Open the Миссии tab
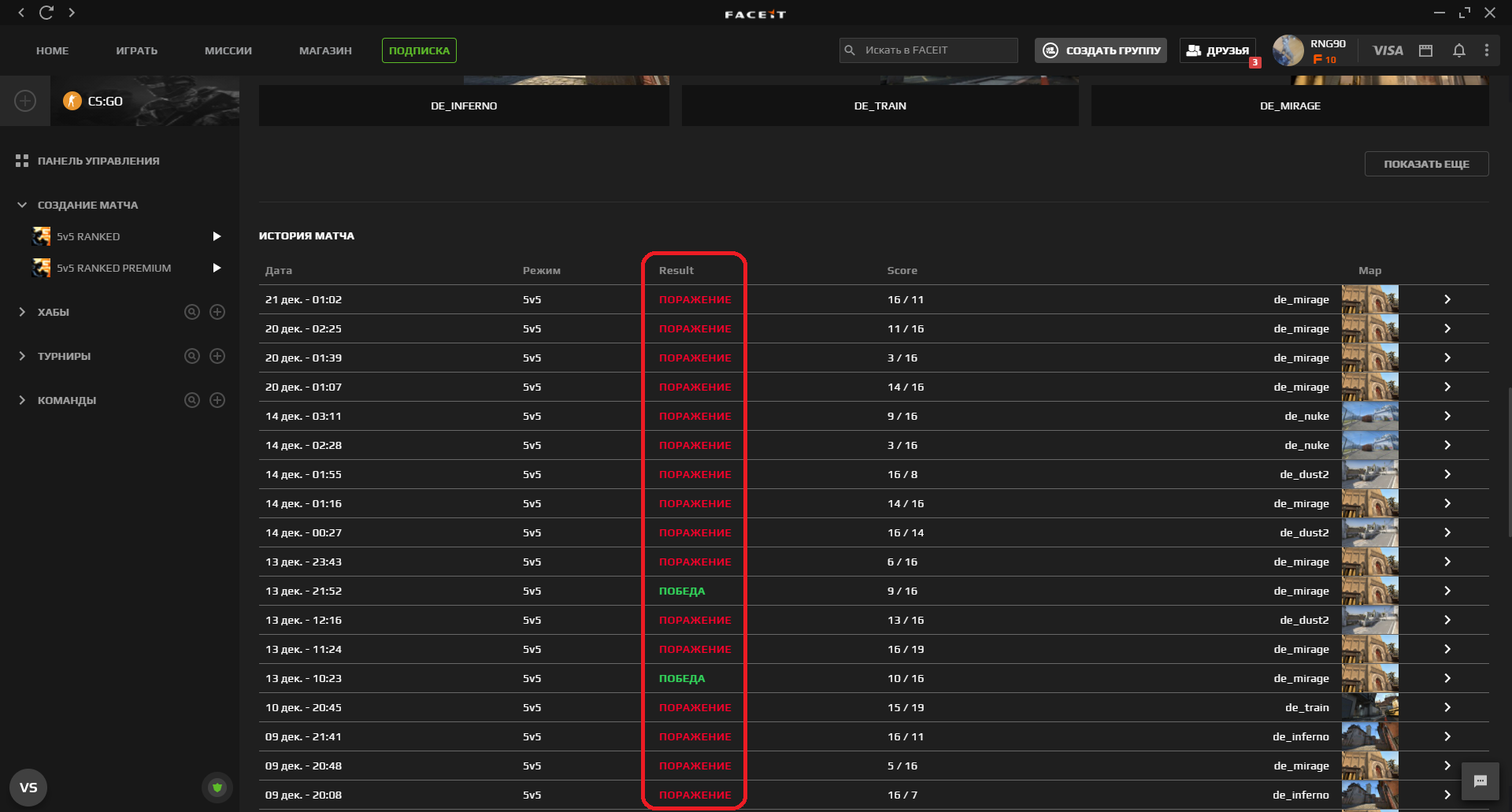Image resolution: width=1512 pixels, height=812 pixels. (x=228, y=50)
